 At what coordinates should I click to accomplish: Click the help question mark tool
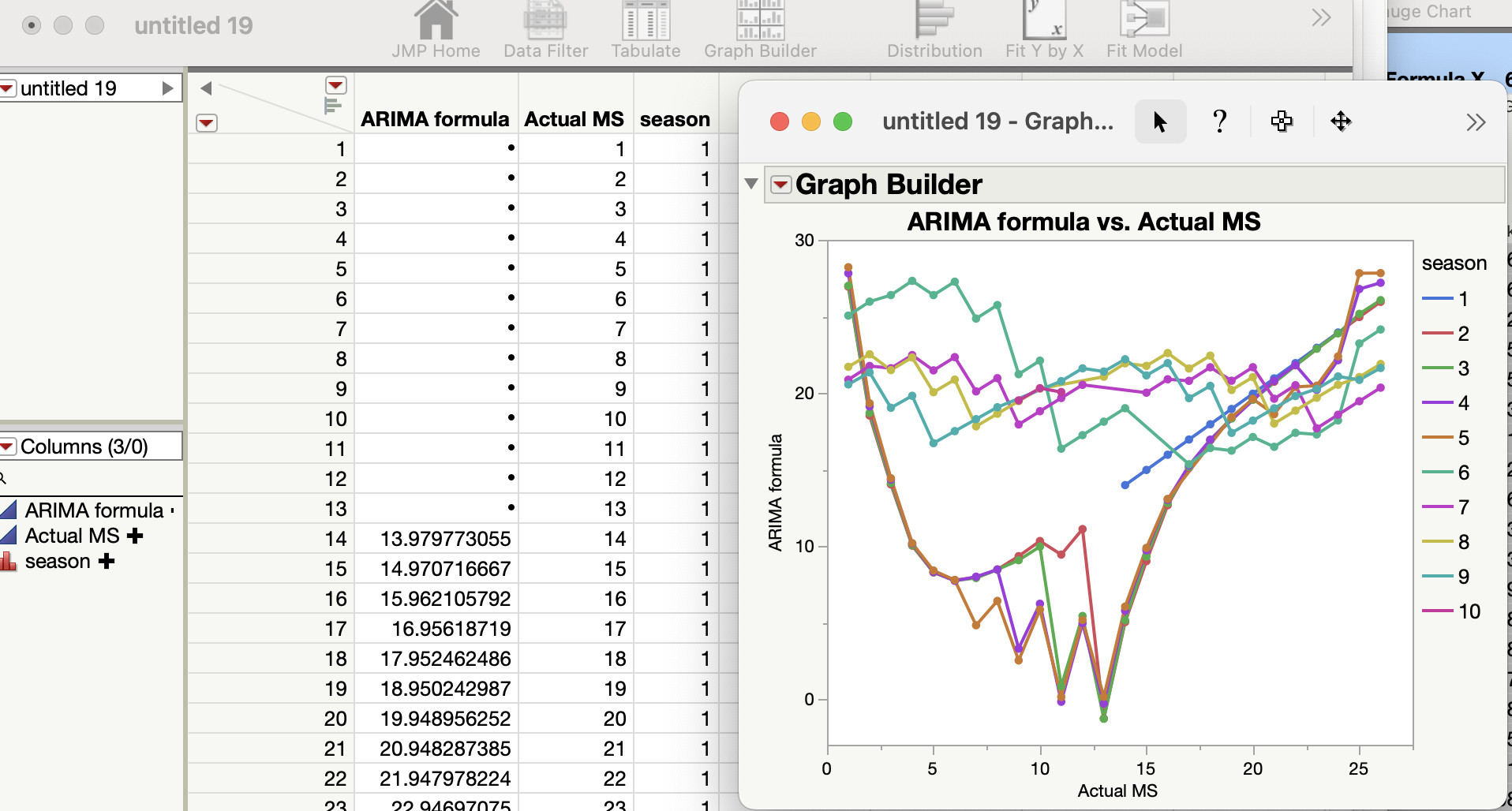(x=1219, y=121)
